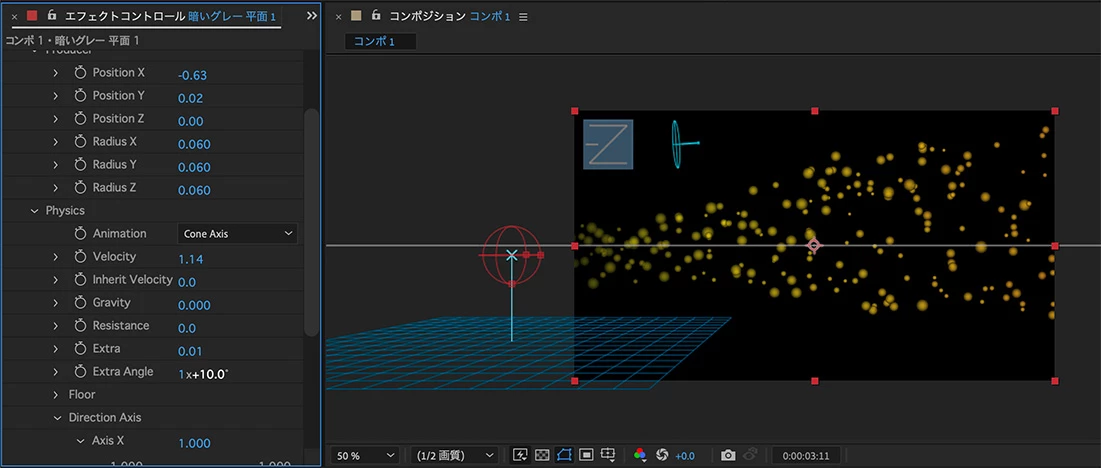Open the (1/2 画質) resolution dropdown
The image size is (1101, 468).
(454, 455)
